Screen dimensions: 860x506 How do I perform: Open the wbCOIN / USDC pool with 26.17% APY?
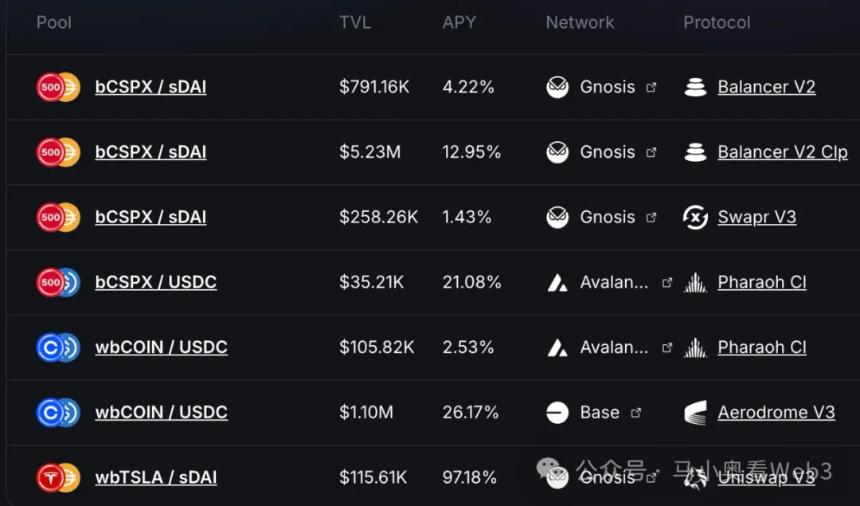pos(161,412)
